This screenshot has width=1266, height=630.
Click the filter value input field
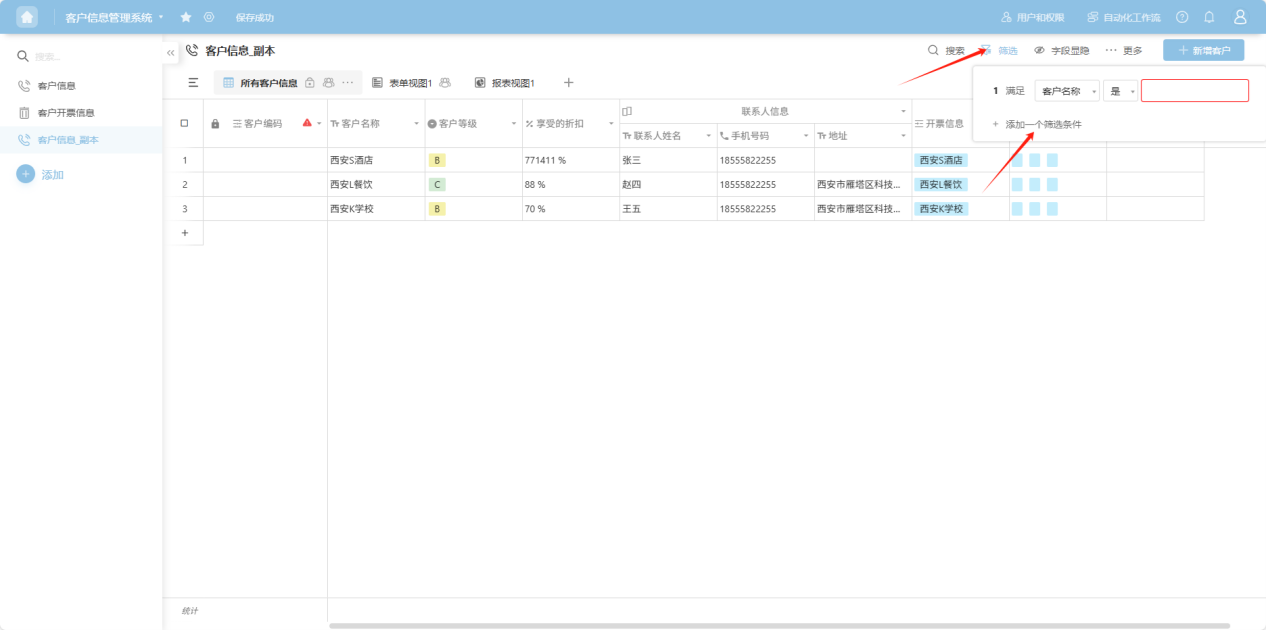tap(1194, 91)
